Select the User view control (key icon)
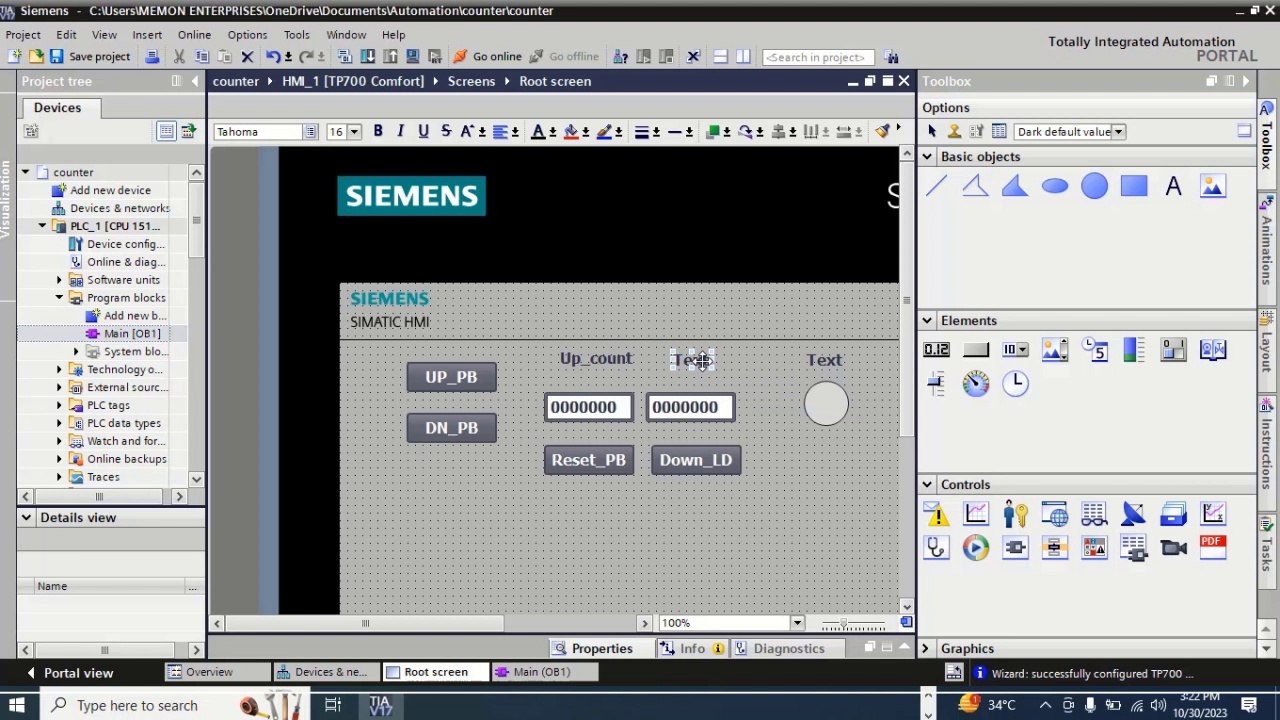 coord(1015,514)
